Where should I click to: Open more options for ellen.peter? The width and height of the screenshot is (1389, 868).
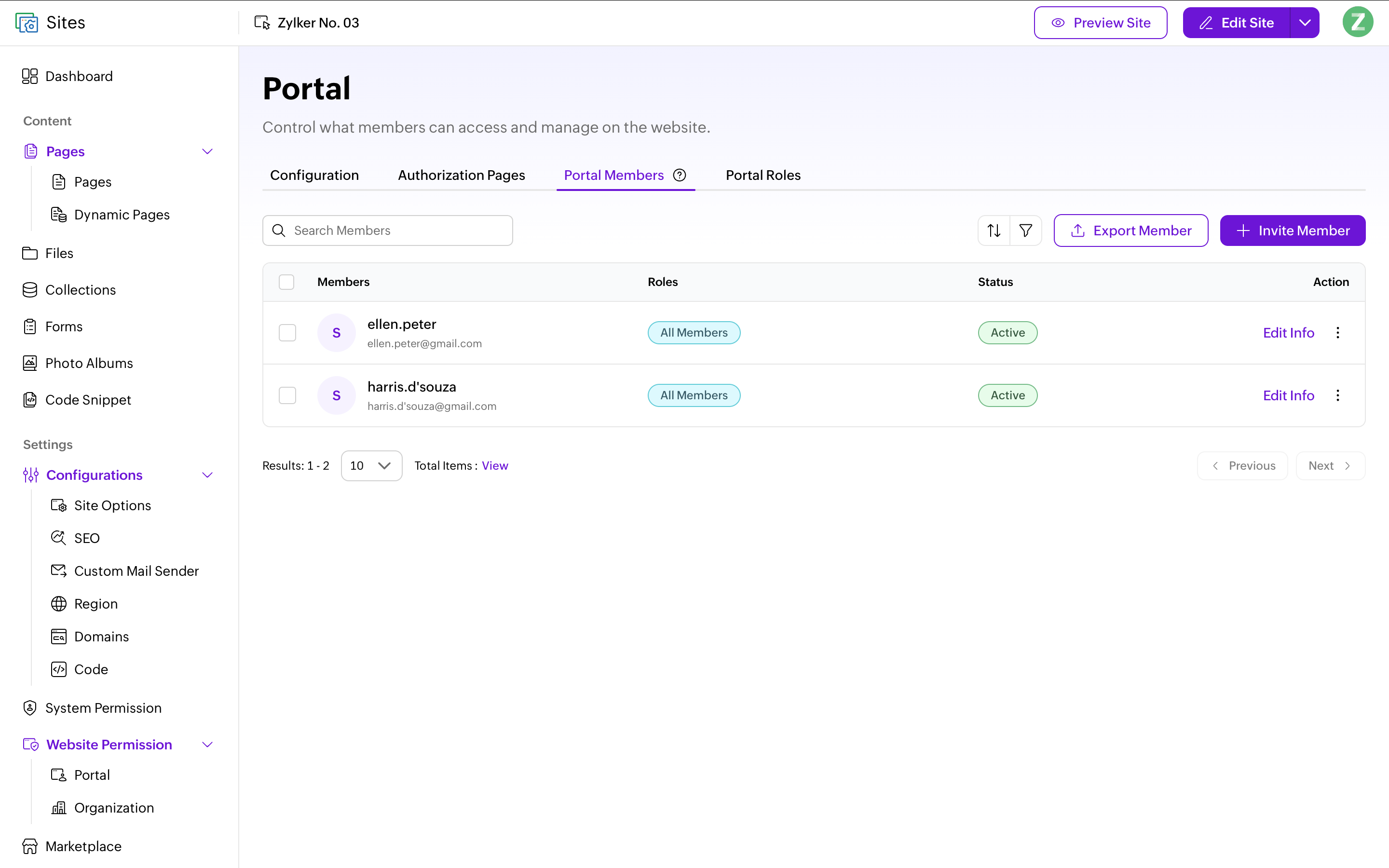[1337, 332]
